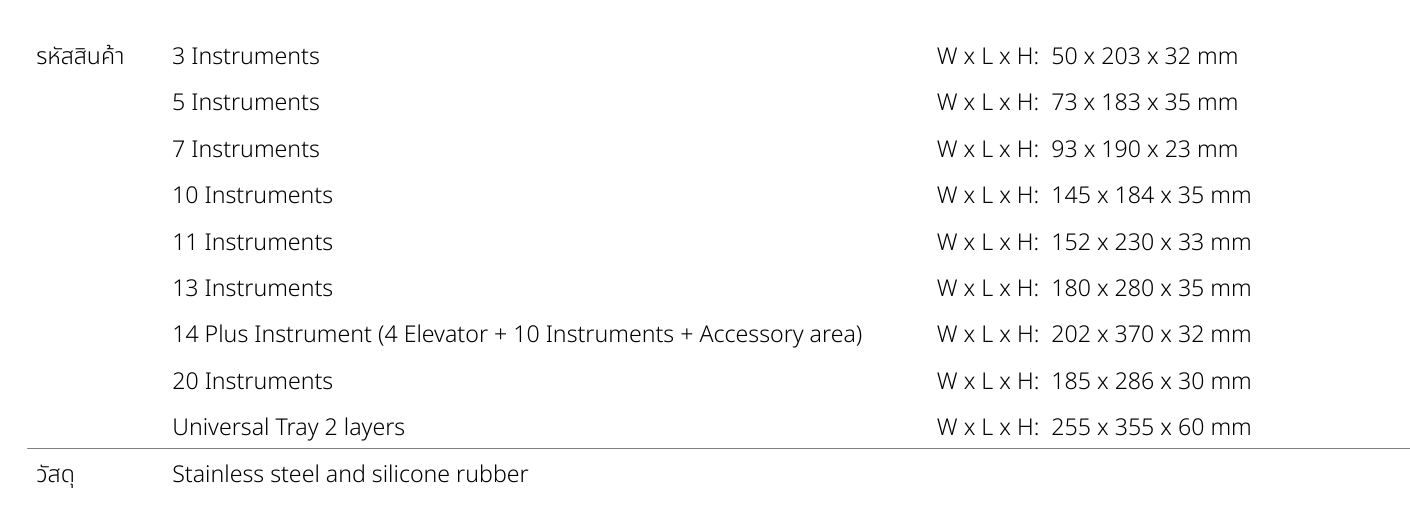Click the '20 Instruments' entry

(252, 381)
